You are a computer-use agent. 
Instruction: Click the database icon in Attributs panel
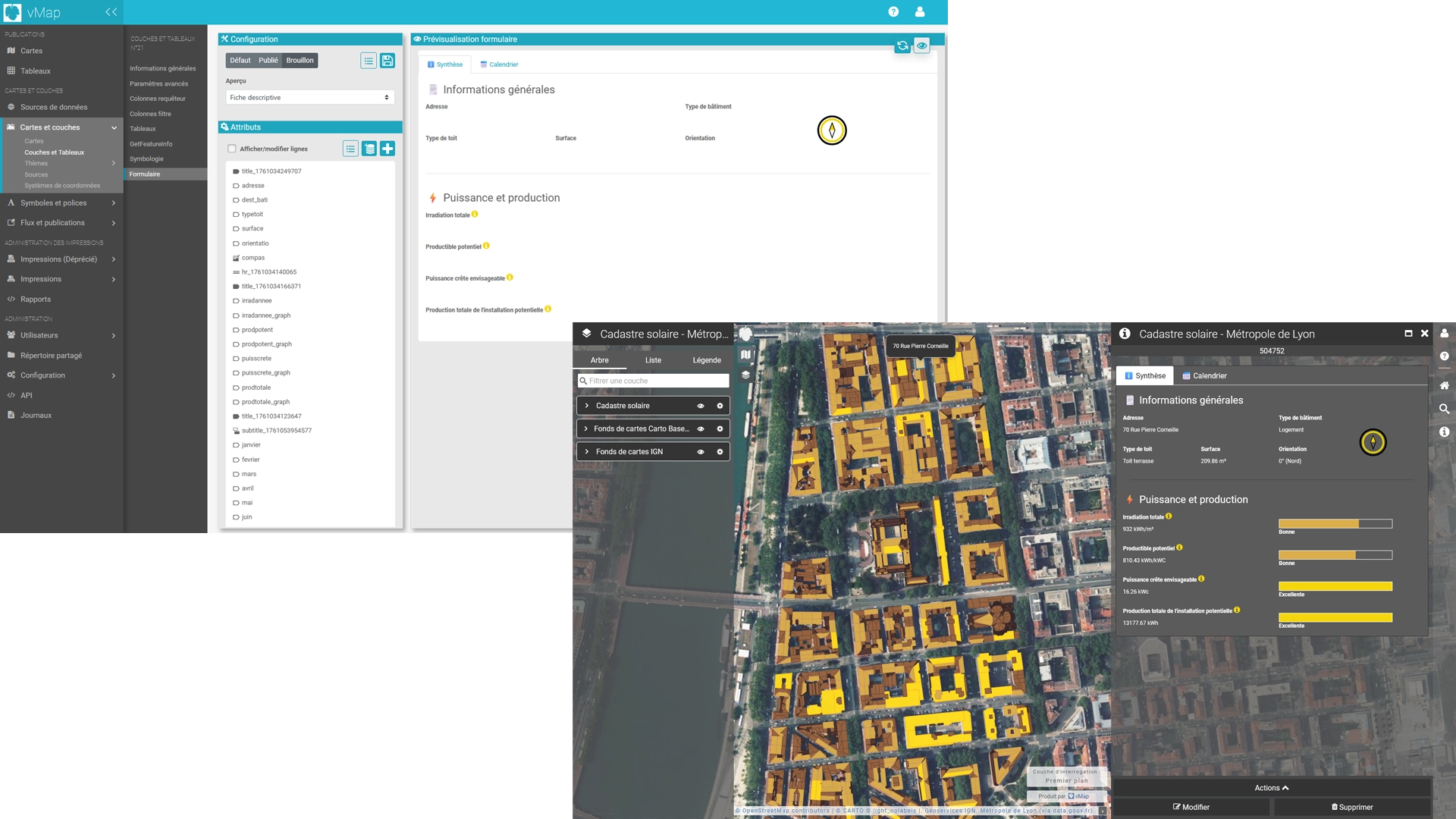coord(369,149)
